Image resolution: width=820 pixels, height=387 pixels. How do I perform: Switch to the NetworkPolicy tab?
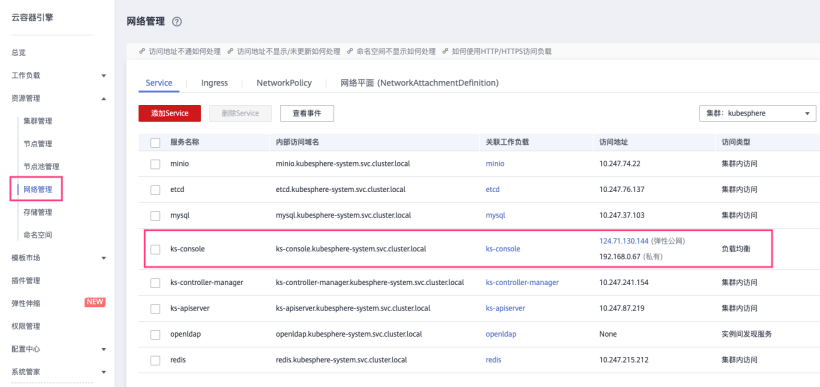coord(284,83)
